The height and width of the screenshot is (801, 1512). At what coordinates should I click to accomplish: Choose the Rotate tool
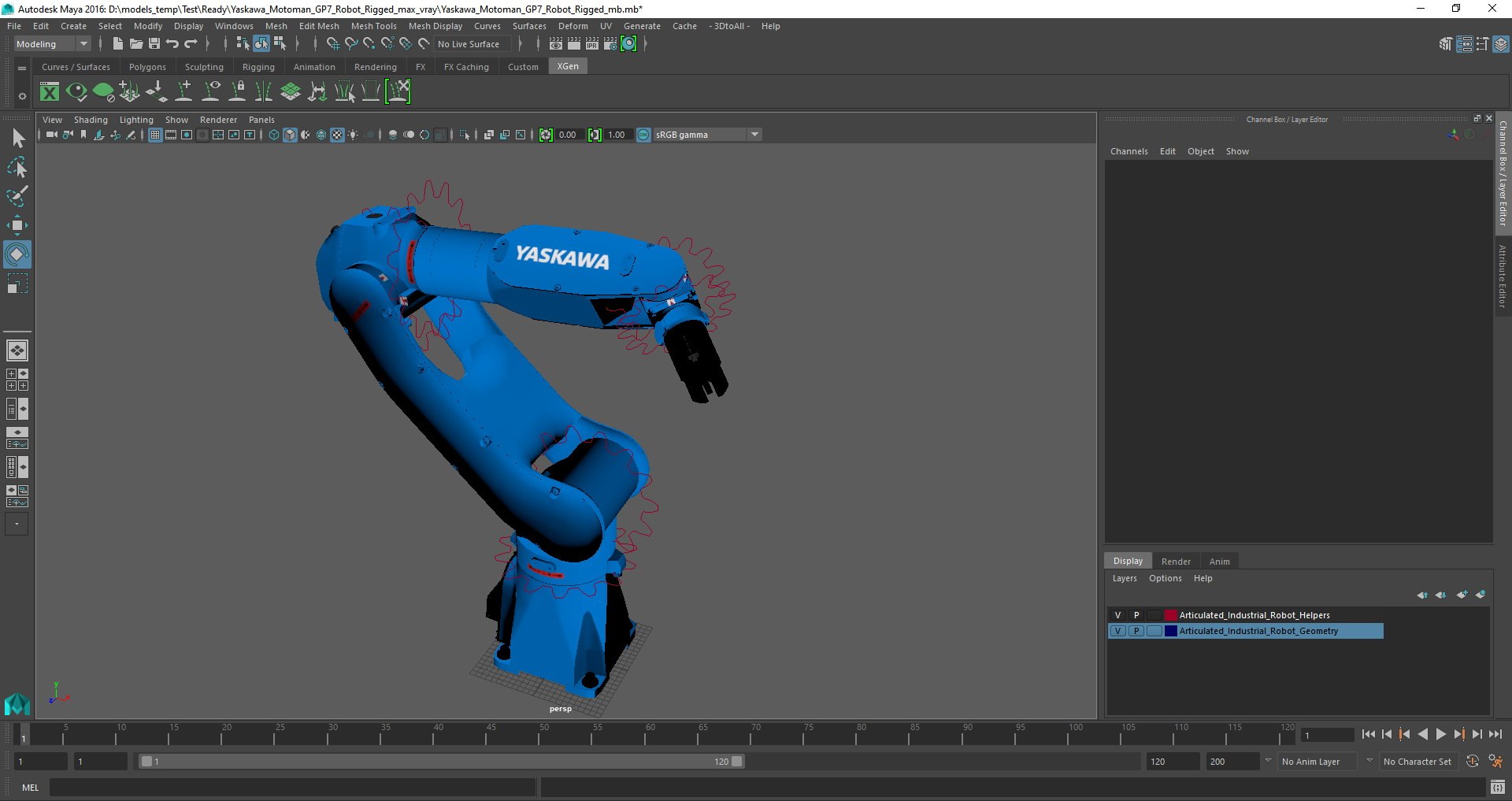[x=17, y=254]
